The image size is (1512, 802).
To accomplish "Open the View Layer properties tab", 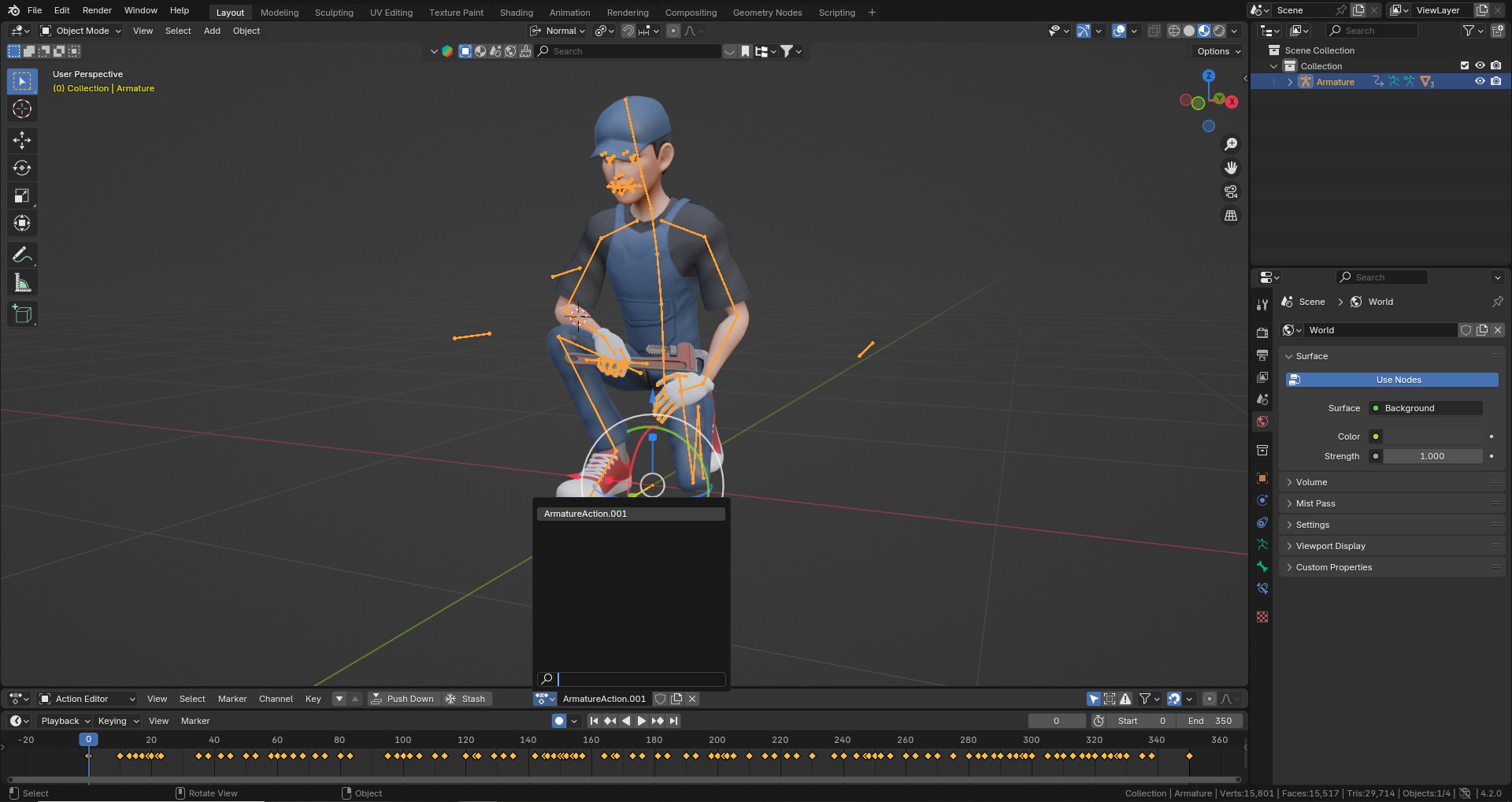I will point(1262,377).
